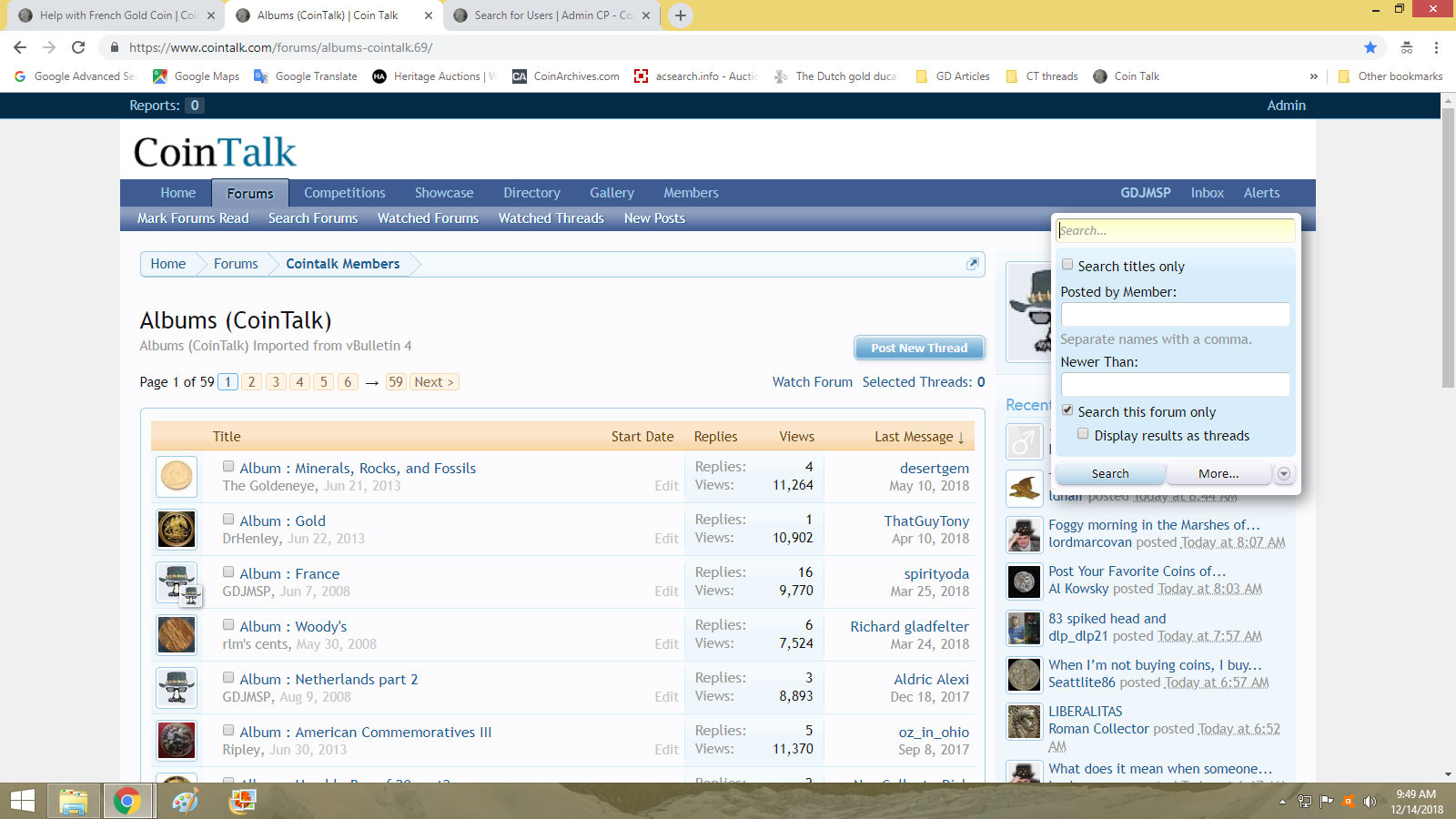Click Watch Forum link

813,382
